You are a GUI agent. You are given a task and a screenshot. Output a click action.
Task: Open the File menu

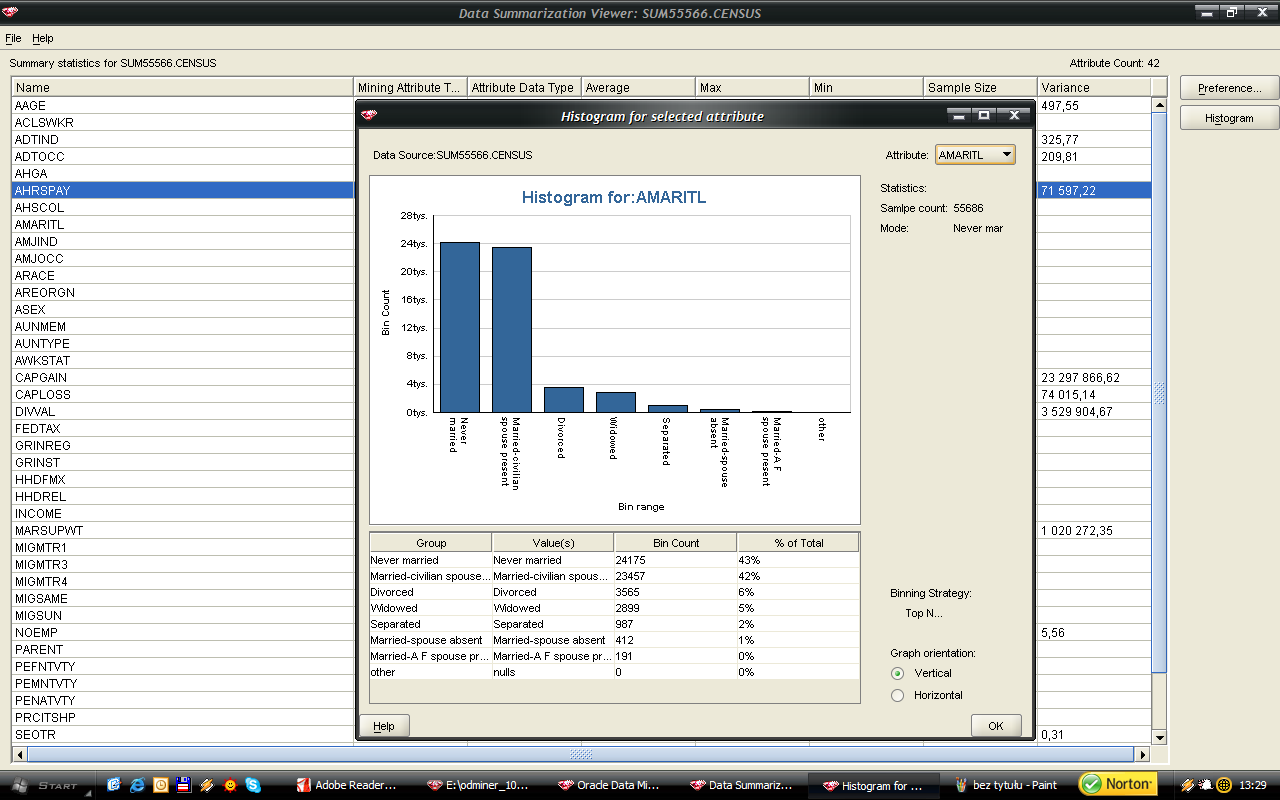coord(13,38)
